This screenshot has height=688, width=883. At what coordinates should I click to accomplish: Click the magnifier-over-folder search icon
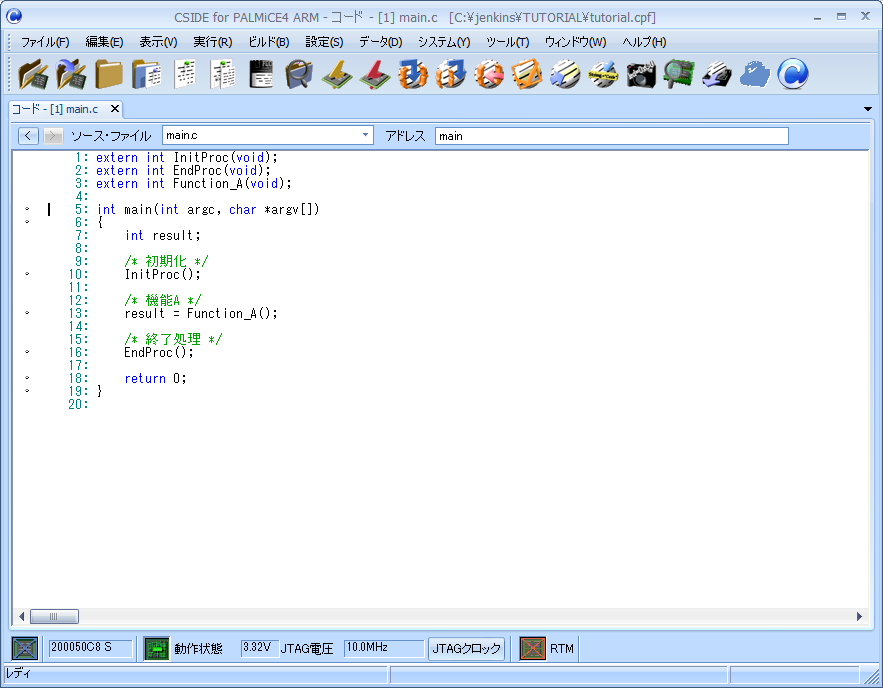click(x=299, y=74)
